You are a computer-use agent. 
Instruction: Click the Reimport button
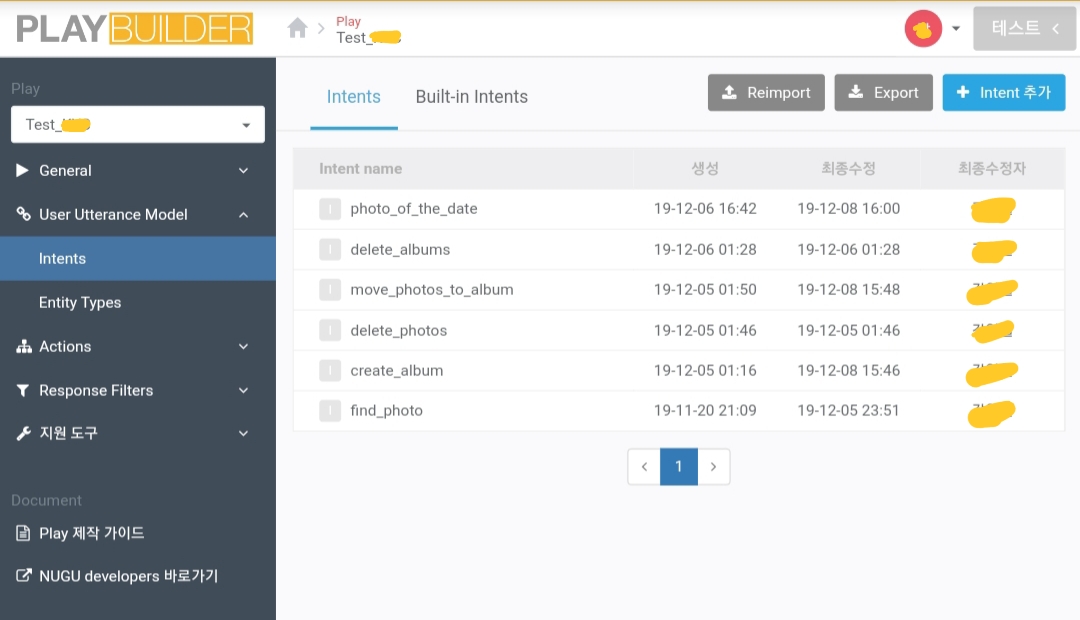pos(766,92)
